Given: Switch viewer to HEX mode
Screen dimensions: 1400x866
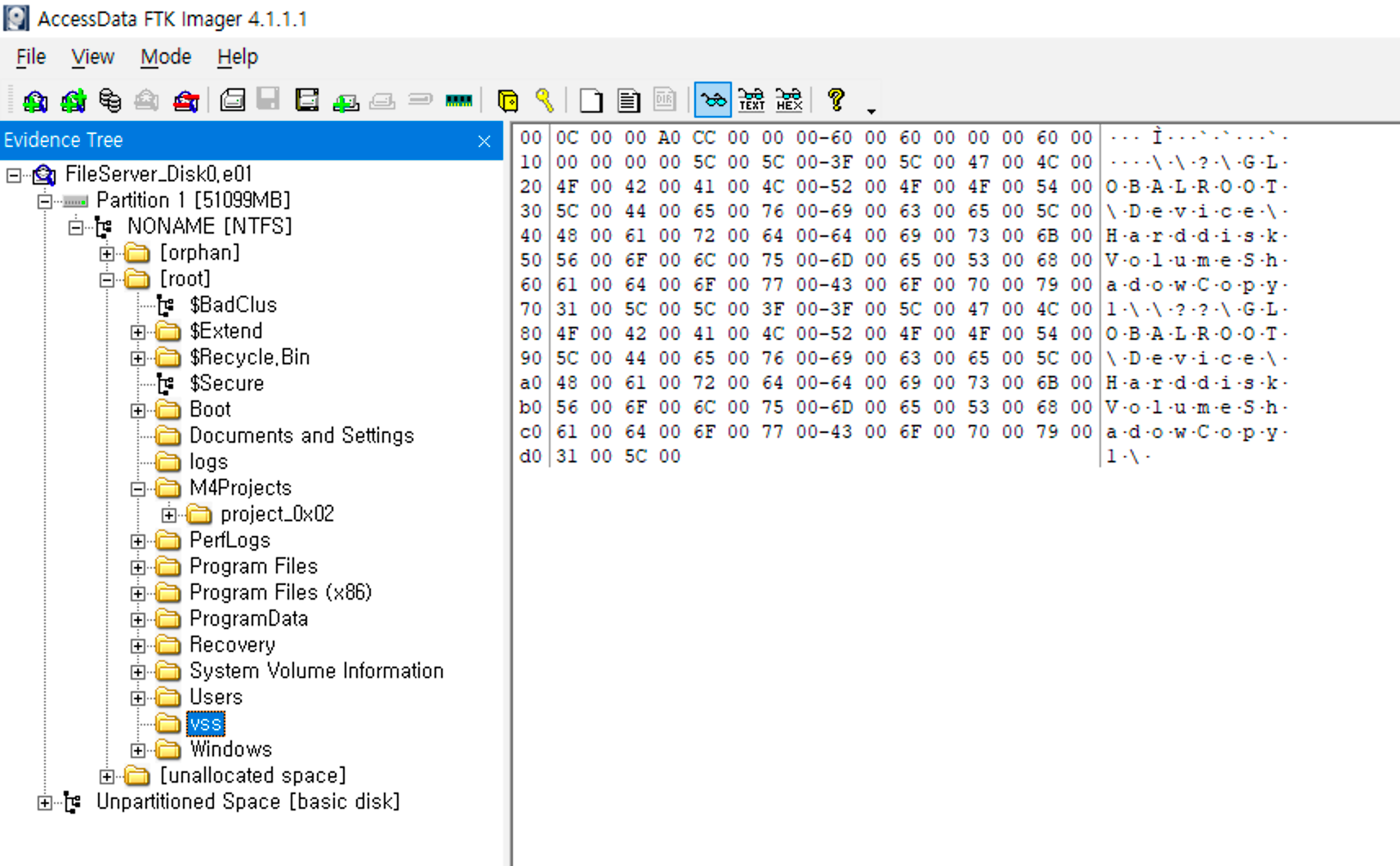Looking at the screenshot, I should click(x=790, y=100).
